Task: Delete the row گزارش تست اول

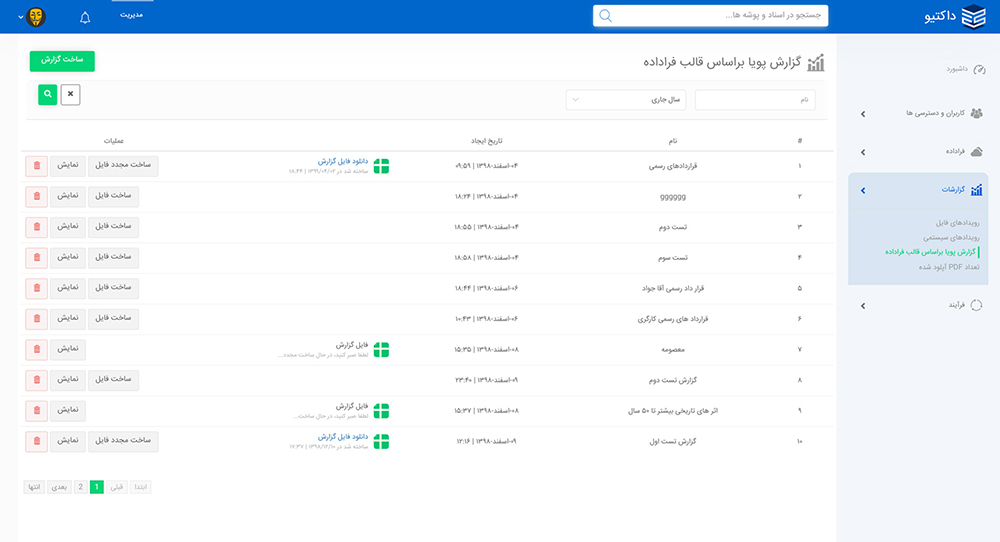Action: coord(37,441)
